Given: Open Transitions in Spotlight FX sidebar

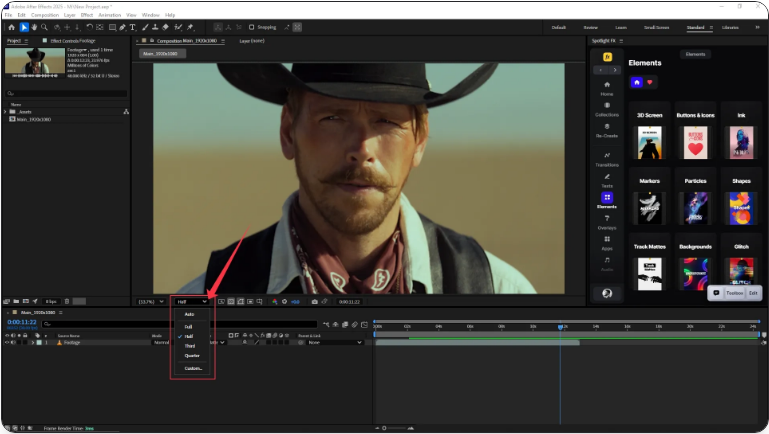Looking at the screenshot, I should point(607,158).
